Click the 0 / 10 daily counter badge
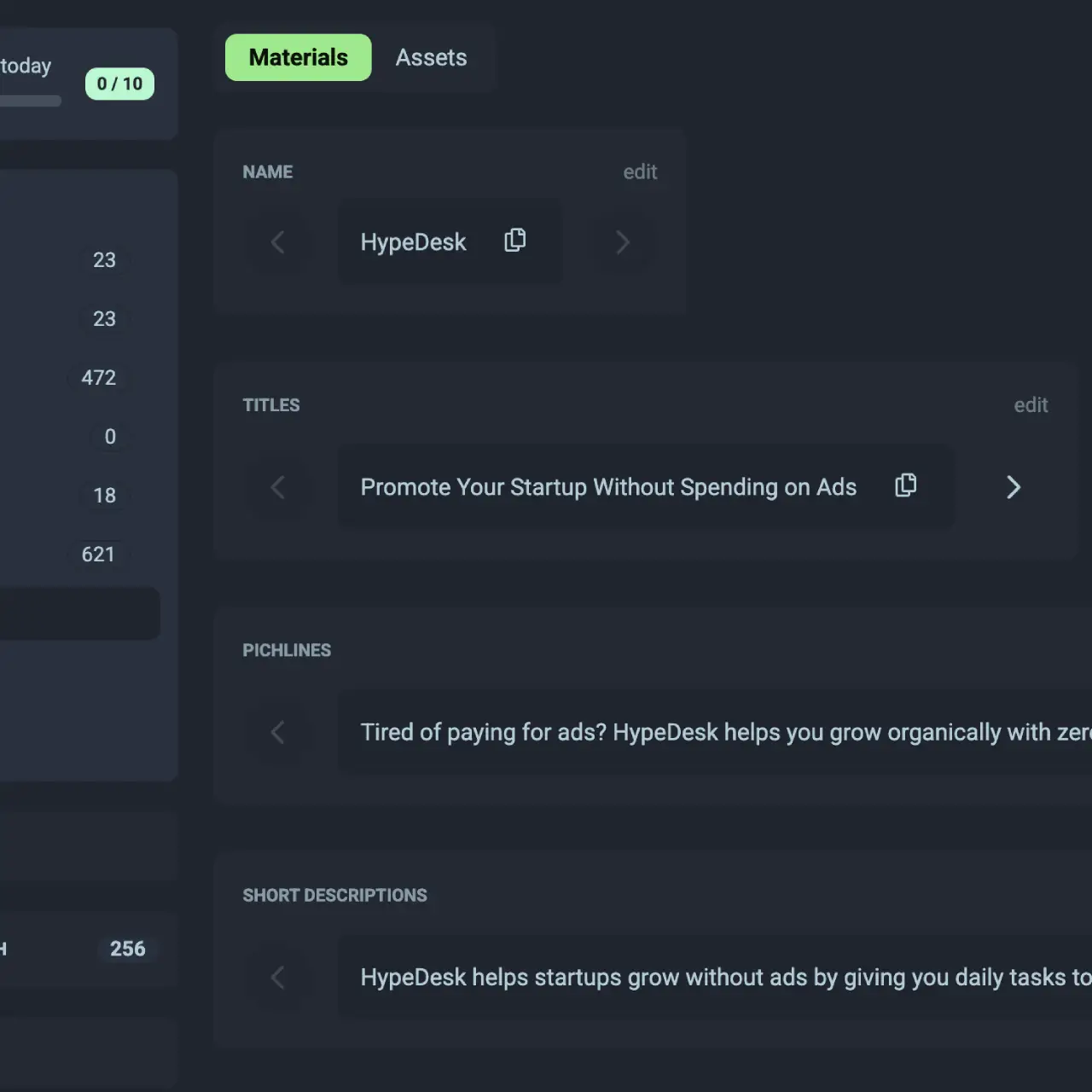1092x1092 pixels. [119, 84]
